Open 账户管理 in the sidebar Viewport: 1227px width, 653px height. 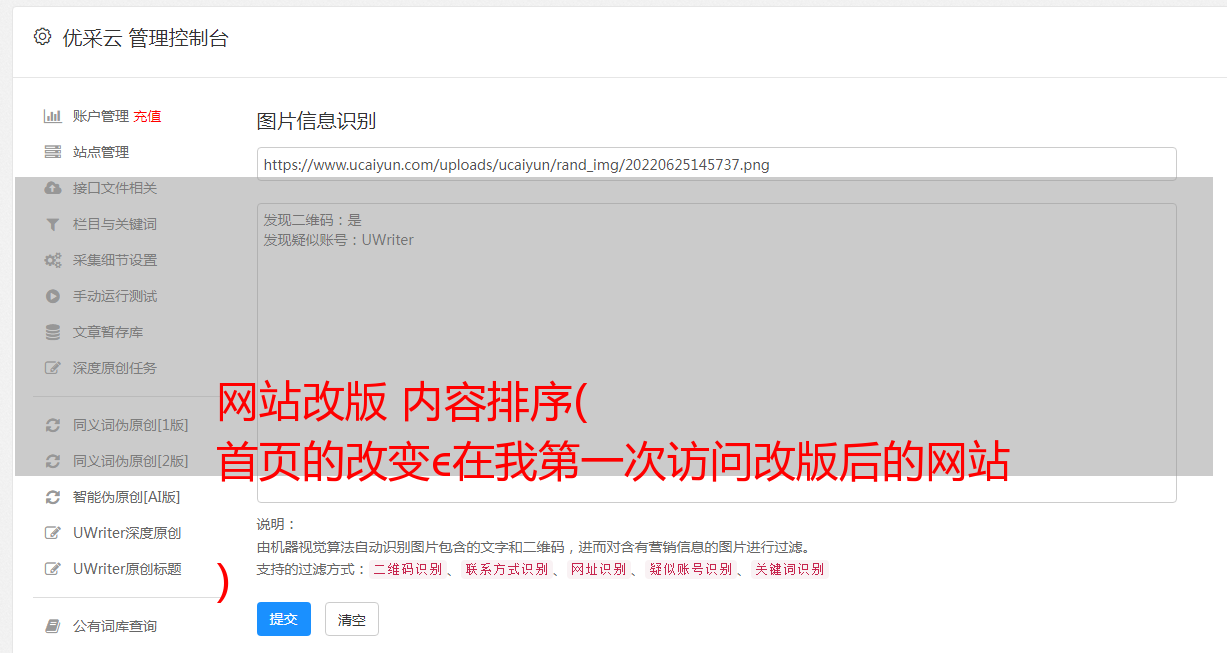point(101,116)
